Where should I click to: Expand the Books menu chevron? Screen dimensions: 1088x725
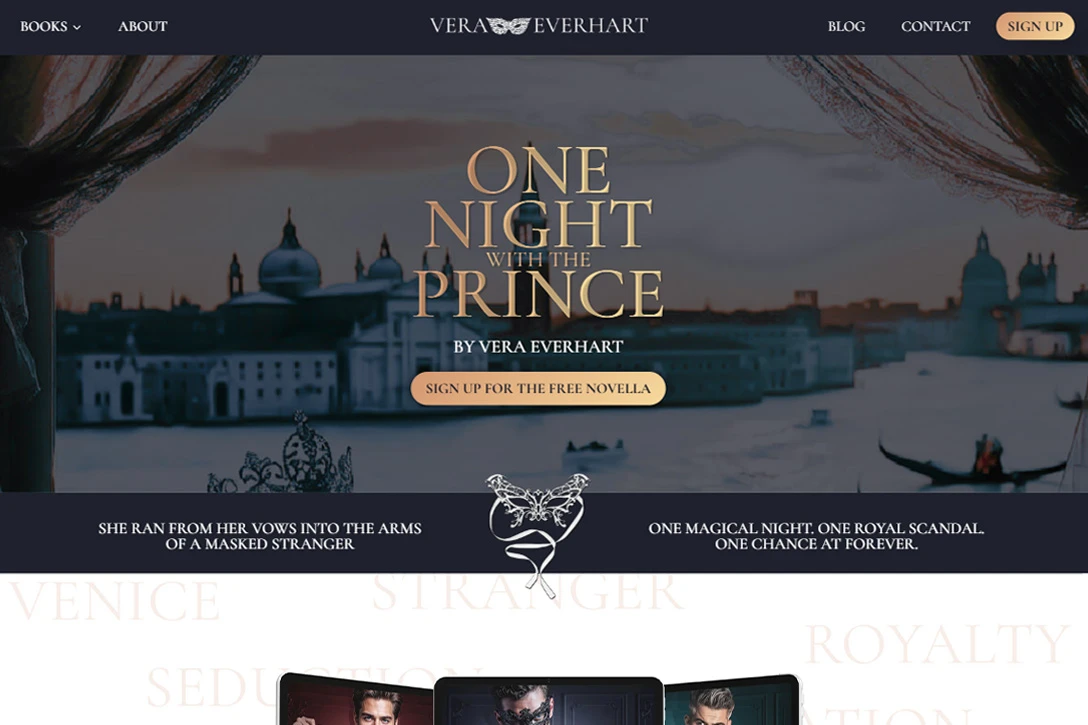[77, 28]
